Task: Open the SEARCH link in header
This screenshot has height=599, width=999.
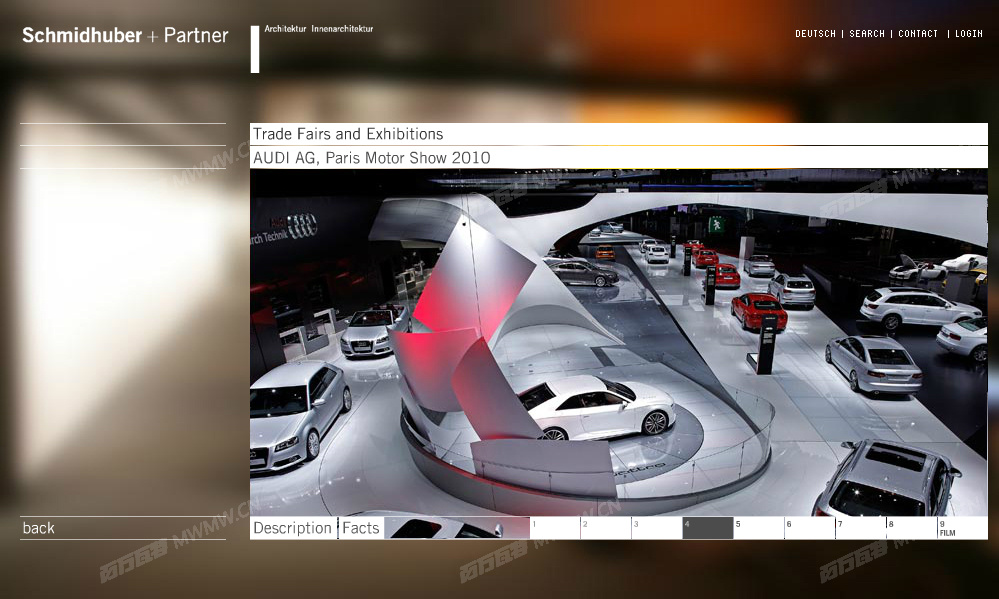Action: tap(866, 34)
